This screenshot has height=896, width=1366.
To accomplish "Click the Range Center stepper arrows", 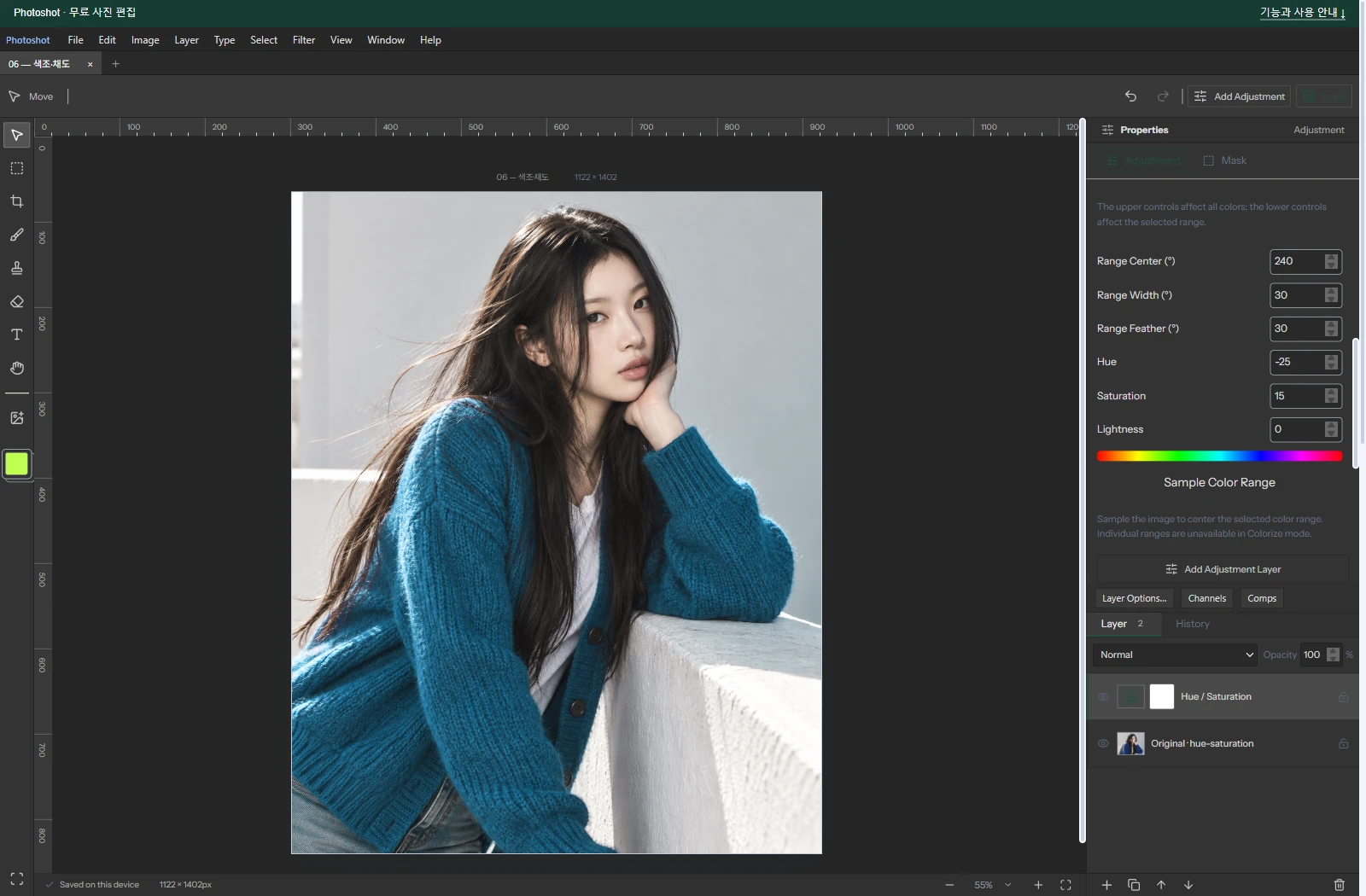I will [1331, 261].
